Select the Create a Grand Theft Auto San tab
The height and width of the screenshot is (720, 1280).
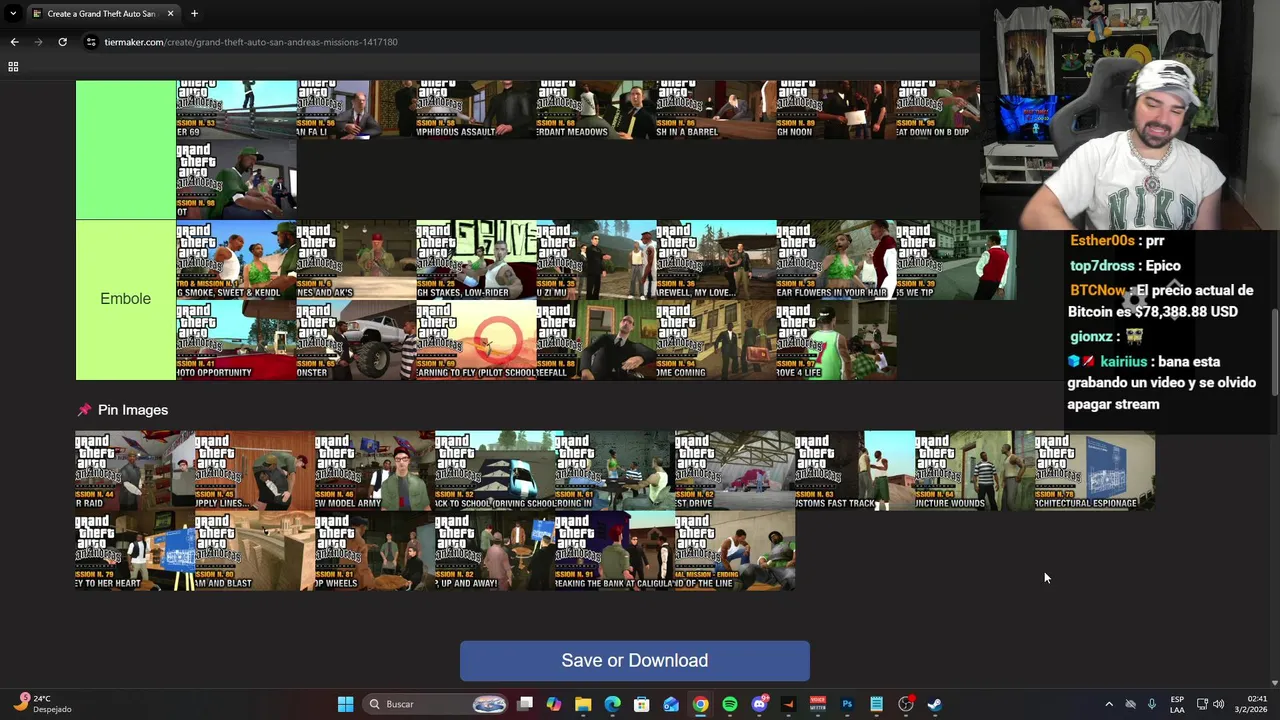(x=102, y=14)
